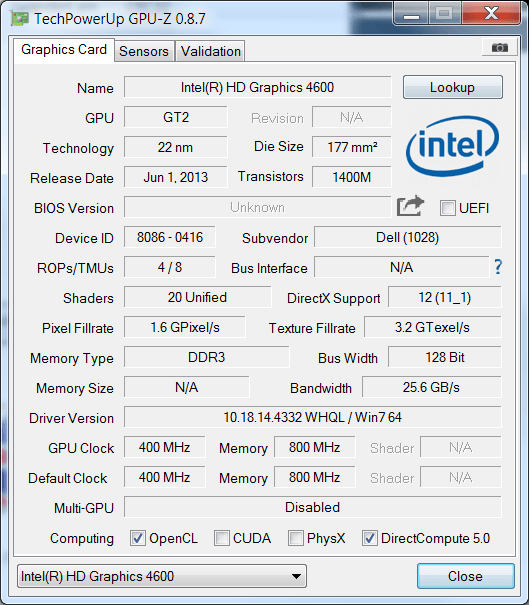The image size is (529, 605).
Task: Select the Graphics Card tab
Action: coord(64,49)
